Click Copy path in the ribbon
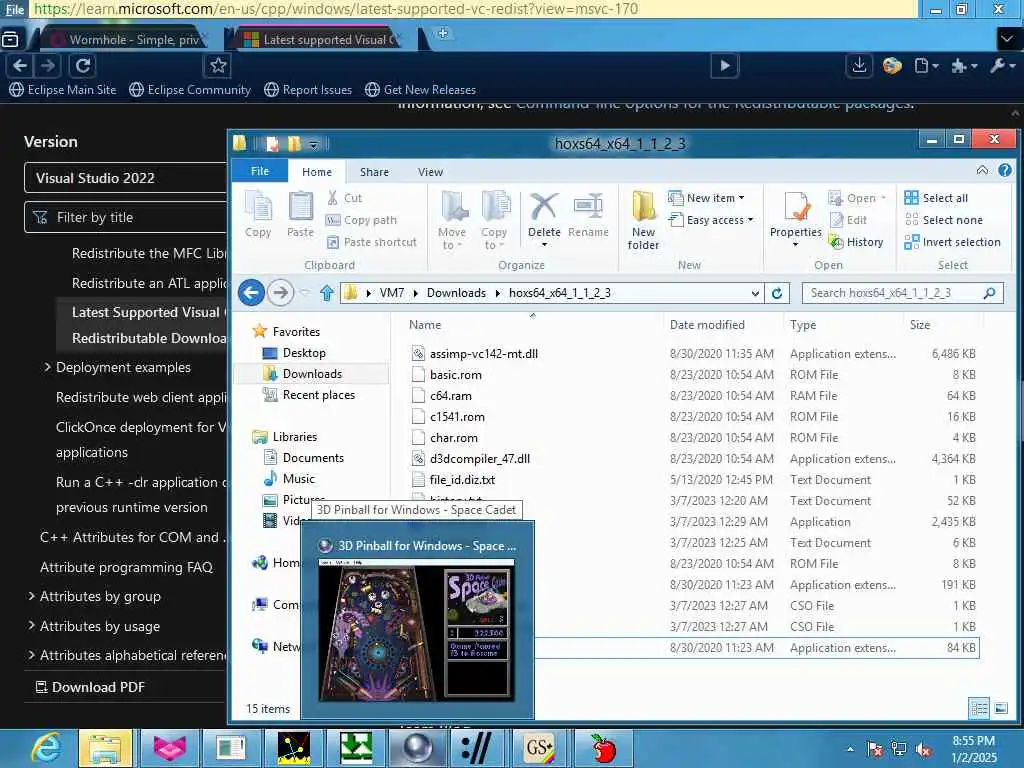This screenshot has width=1024, height=768. (361, 220)
